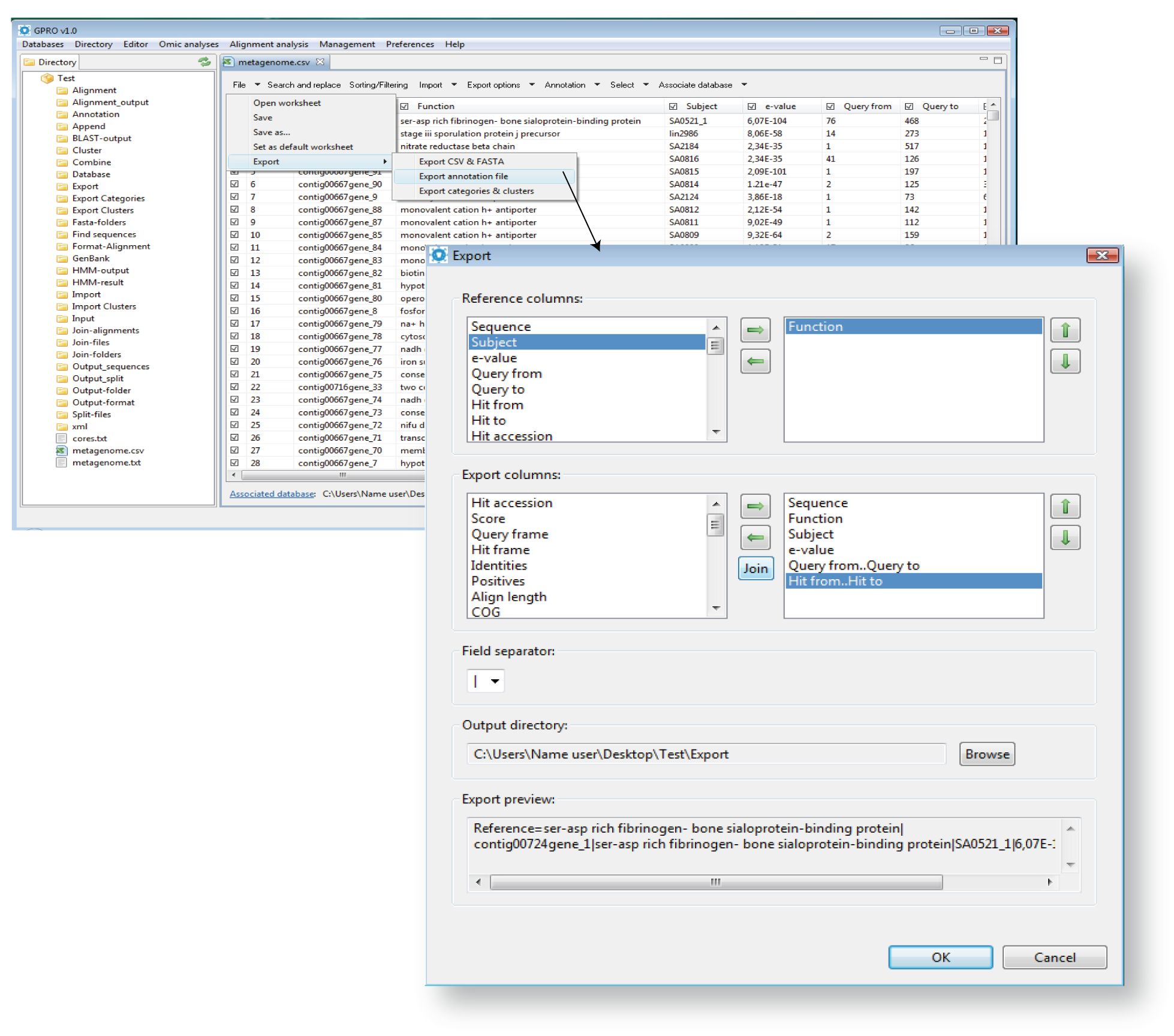Add column using Export columns right arrow
This screenshot has height=1036, width=1174.
[755, 507]
